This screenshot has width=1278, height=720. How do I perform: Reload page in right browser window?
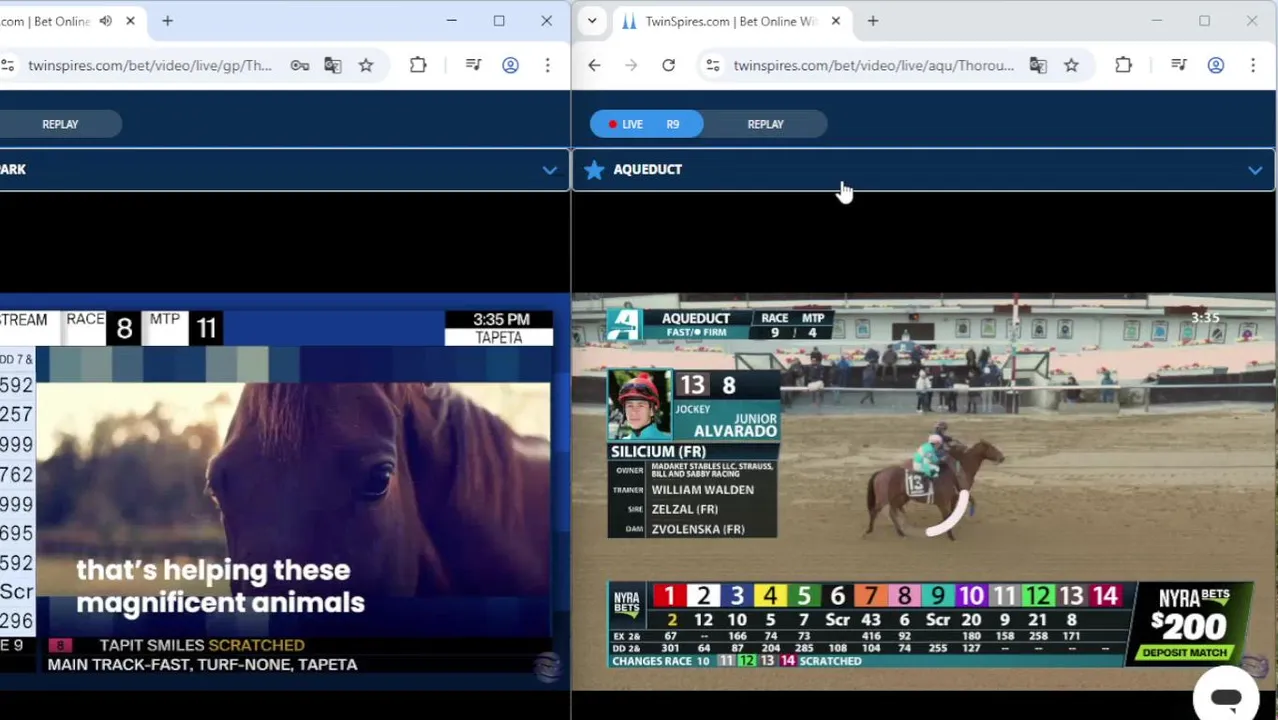tap(668, 65)
